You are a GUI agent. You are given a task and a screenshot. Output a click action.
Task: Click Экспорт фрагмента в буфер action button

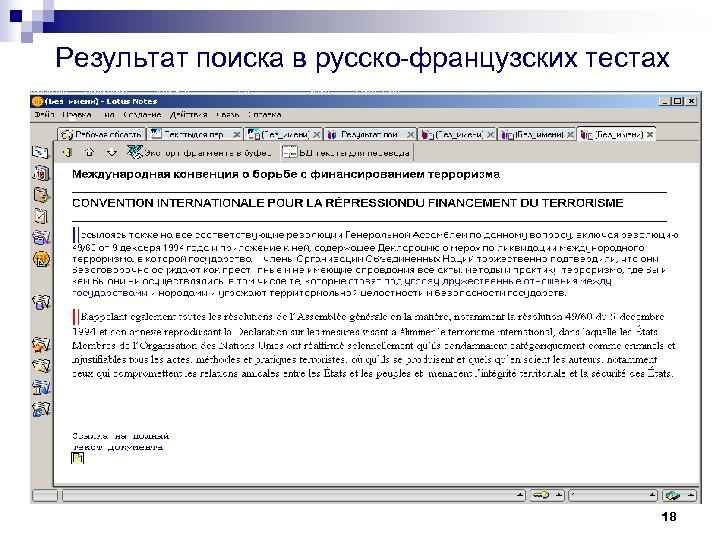coord(200,152)
